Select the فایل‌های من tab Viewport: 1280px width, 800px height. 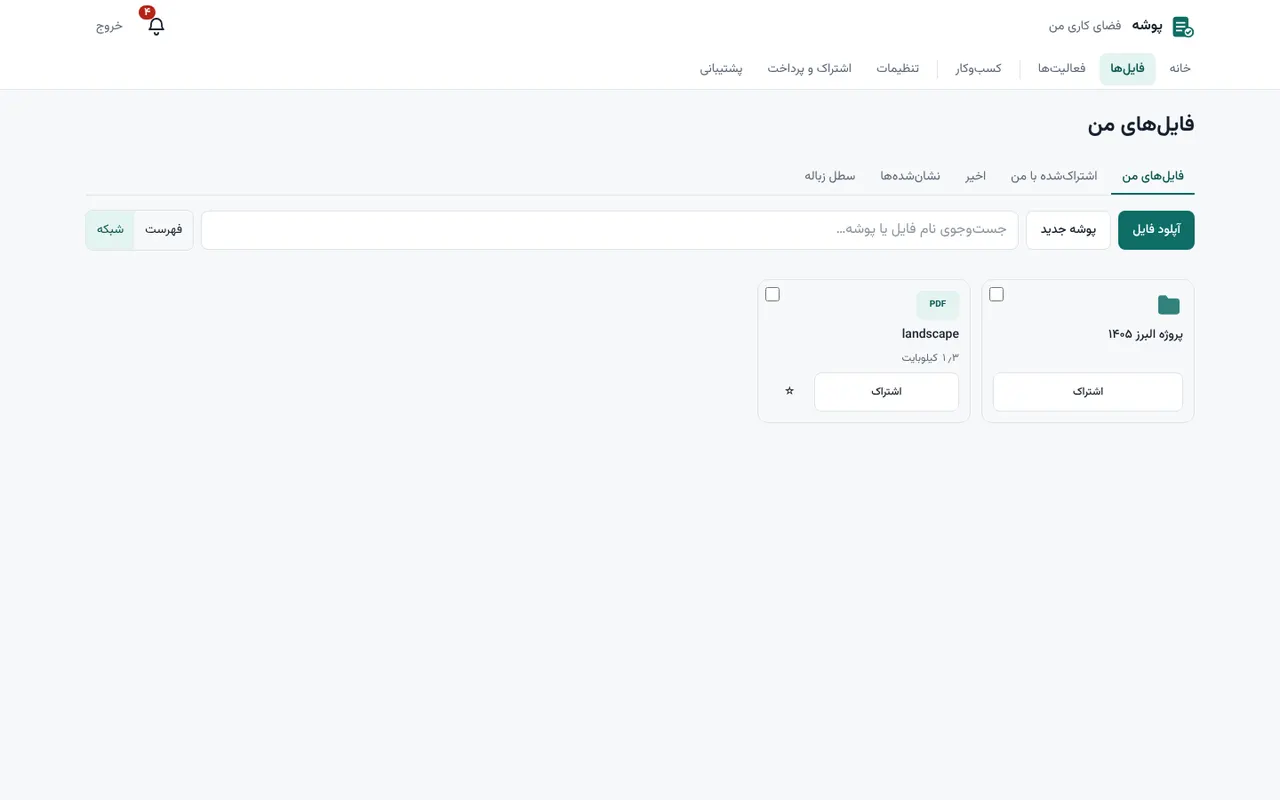(x=1153, y=176)
